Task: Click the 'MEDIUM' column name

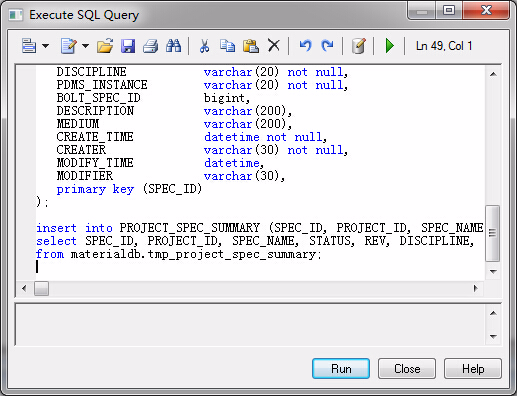Action: point(78,124)
